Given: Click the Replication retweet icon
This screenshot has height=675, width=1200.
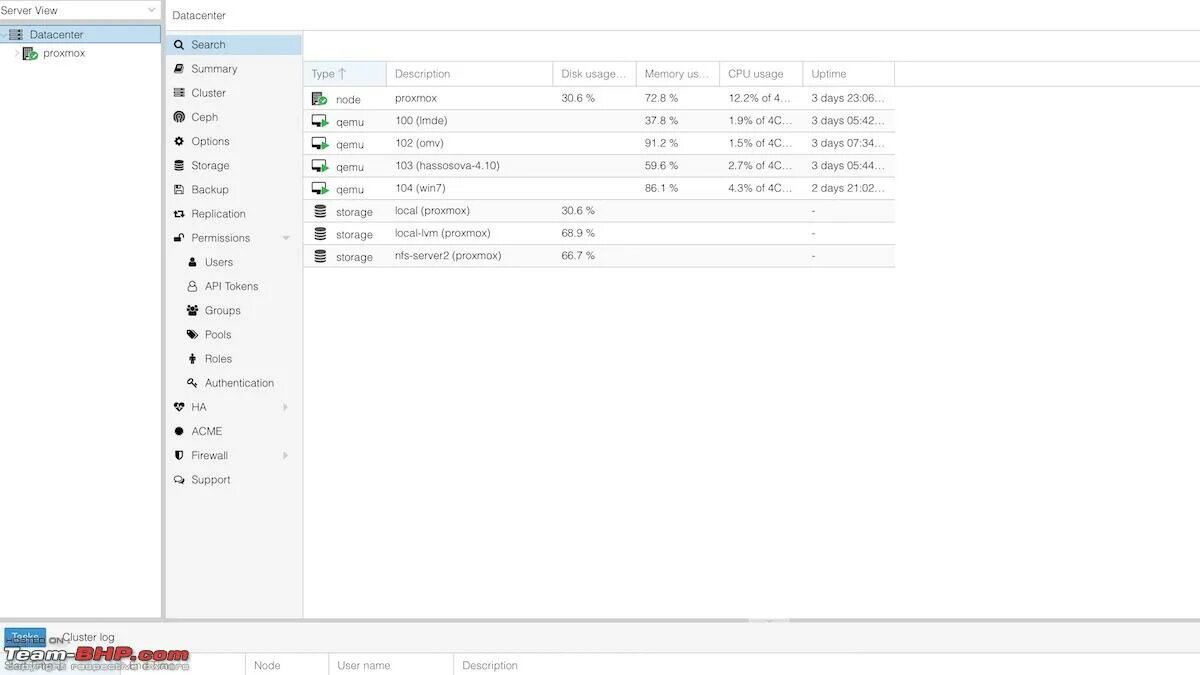Looking at the screenshot, I should [x=179, y=214].
